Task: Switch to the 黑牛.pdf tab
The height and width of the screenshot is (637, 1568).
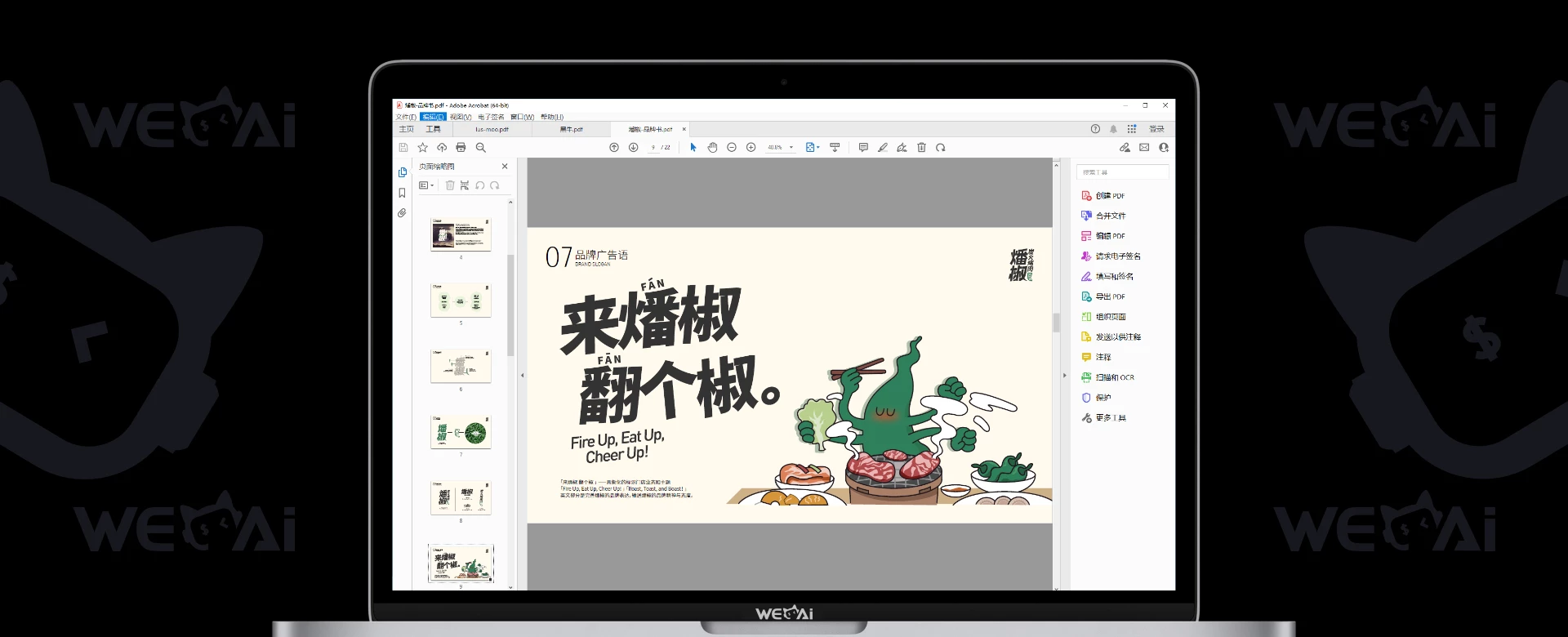Action: [x=572, y=129]
